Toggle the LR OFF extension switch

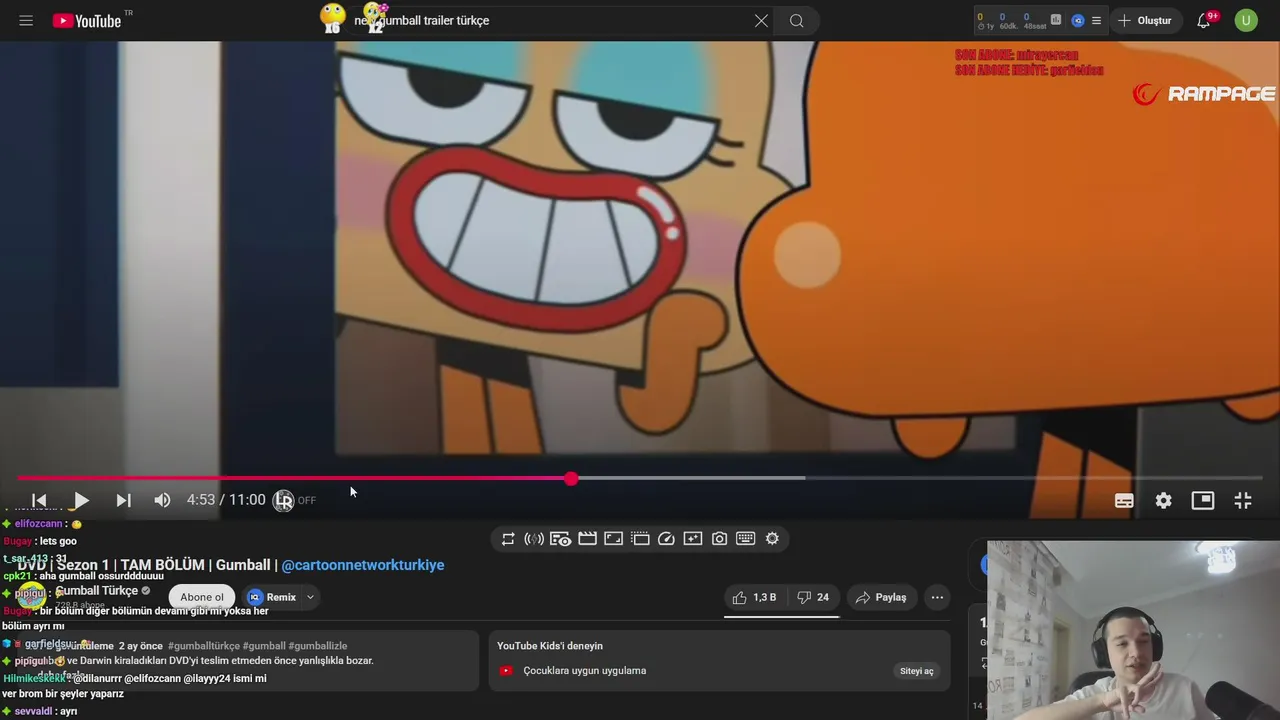click(295, 500)
